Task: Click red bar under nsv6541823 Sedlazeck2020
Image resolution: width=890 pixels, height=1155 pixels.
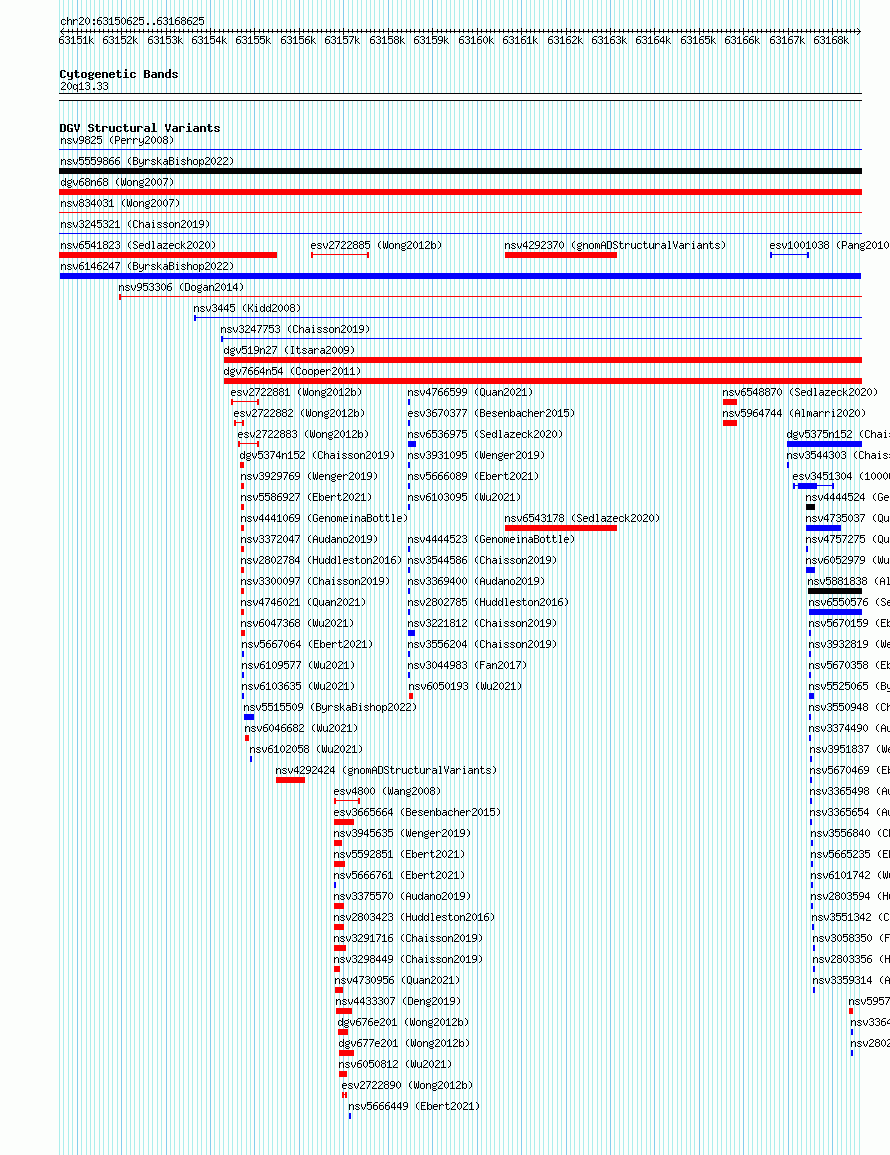Action: 168,255
